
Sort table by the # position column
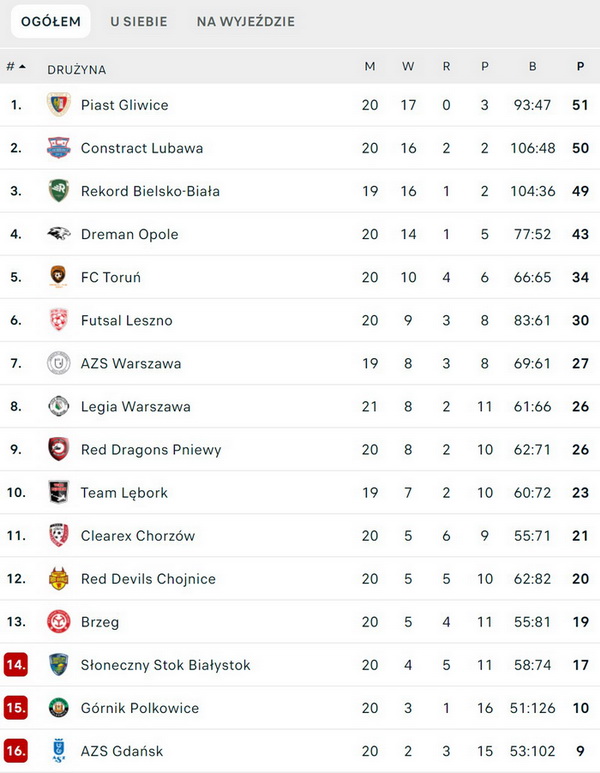coord(15,67)
